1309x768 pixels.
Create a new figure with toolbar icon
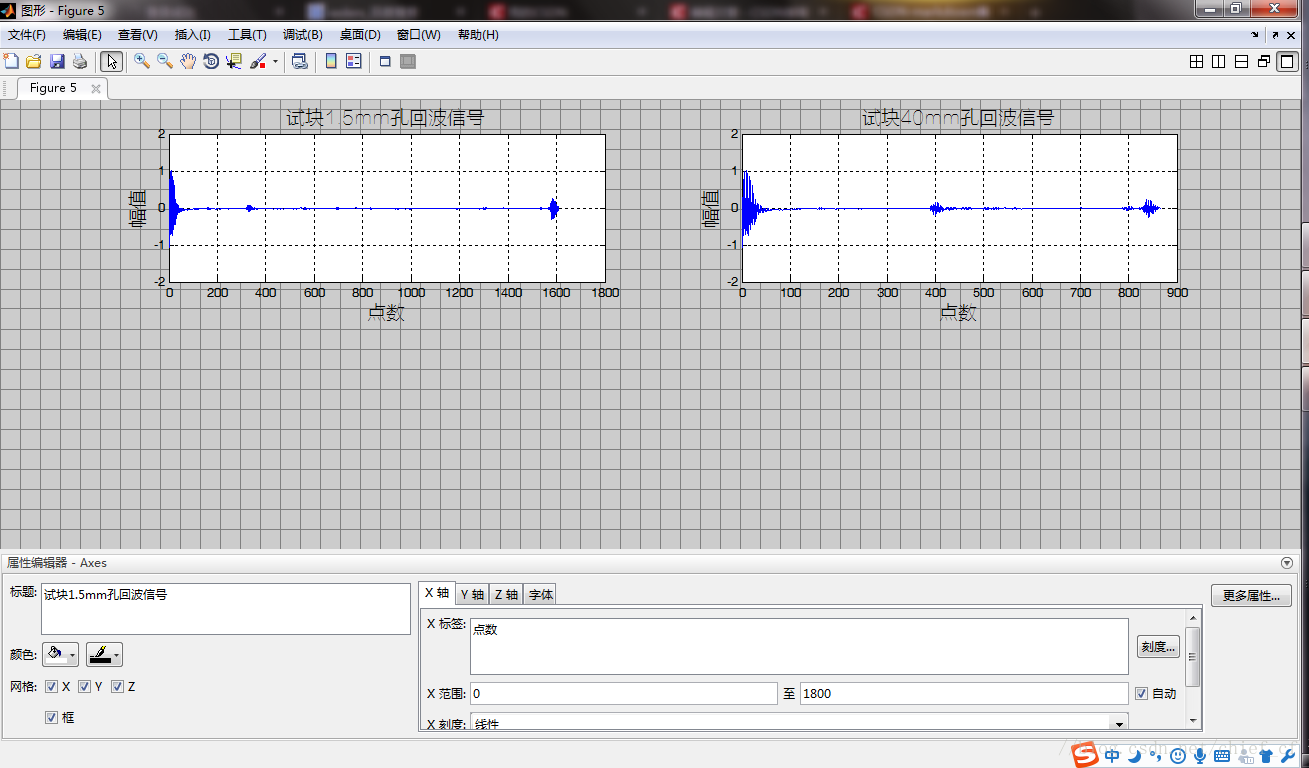click(x=12, y=62)
